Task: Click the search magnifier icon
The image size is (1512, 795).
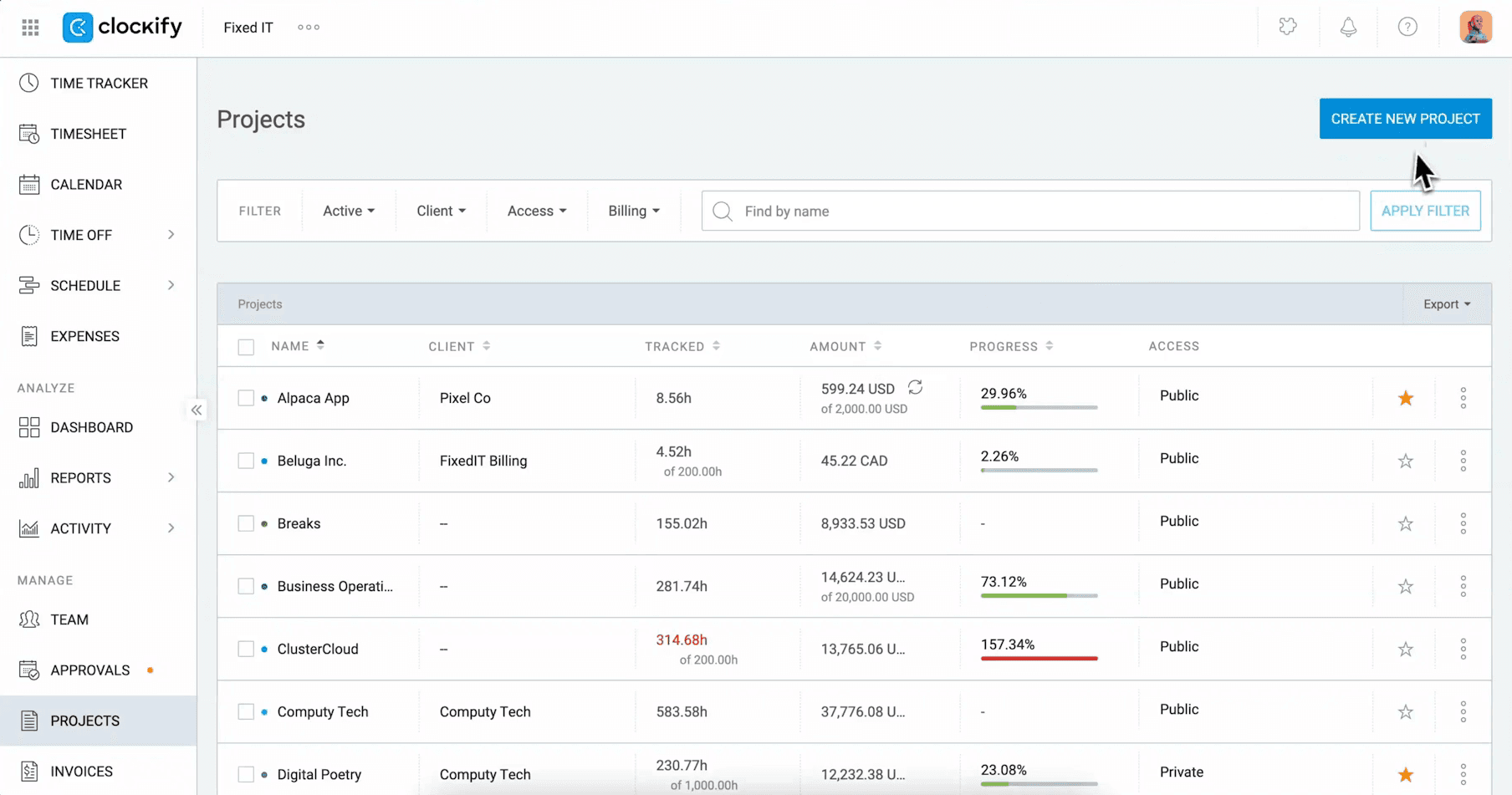Action: pos(723,211)
